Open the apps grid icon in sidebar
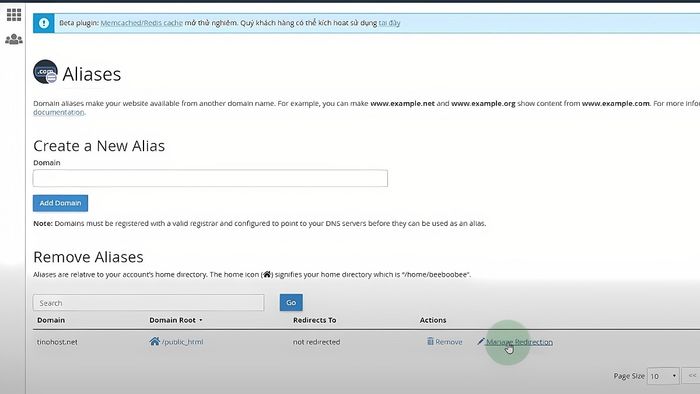 point(14,15)
